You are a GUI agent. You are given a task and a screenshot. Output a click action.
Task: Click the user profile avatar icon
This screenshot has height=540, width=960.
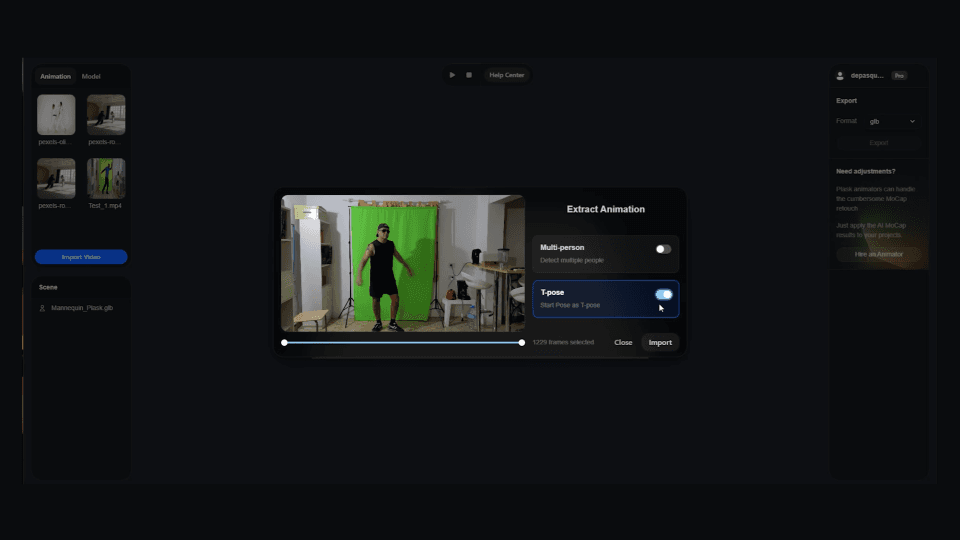841,75
